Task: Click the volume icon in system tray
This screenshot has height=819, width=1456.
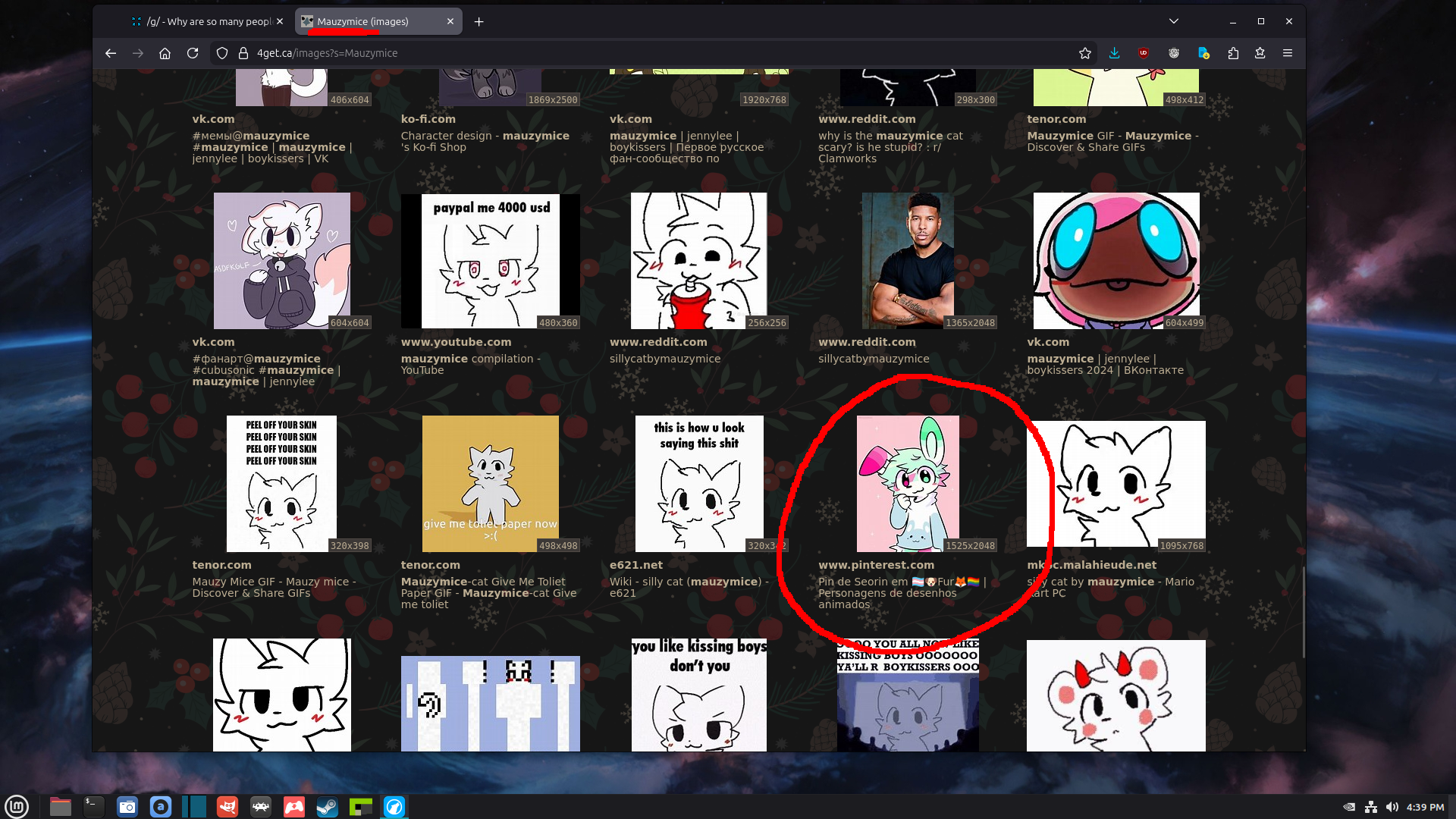Action: 1392,807
